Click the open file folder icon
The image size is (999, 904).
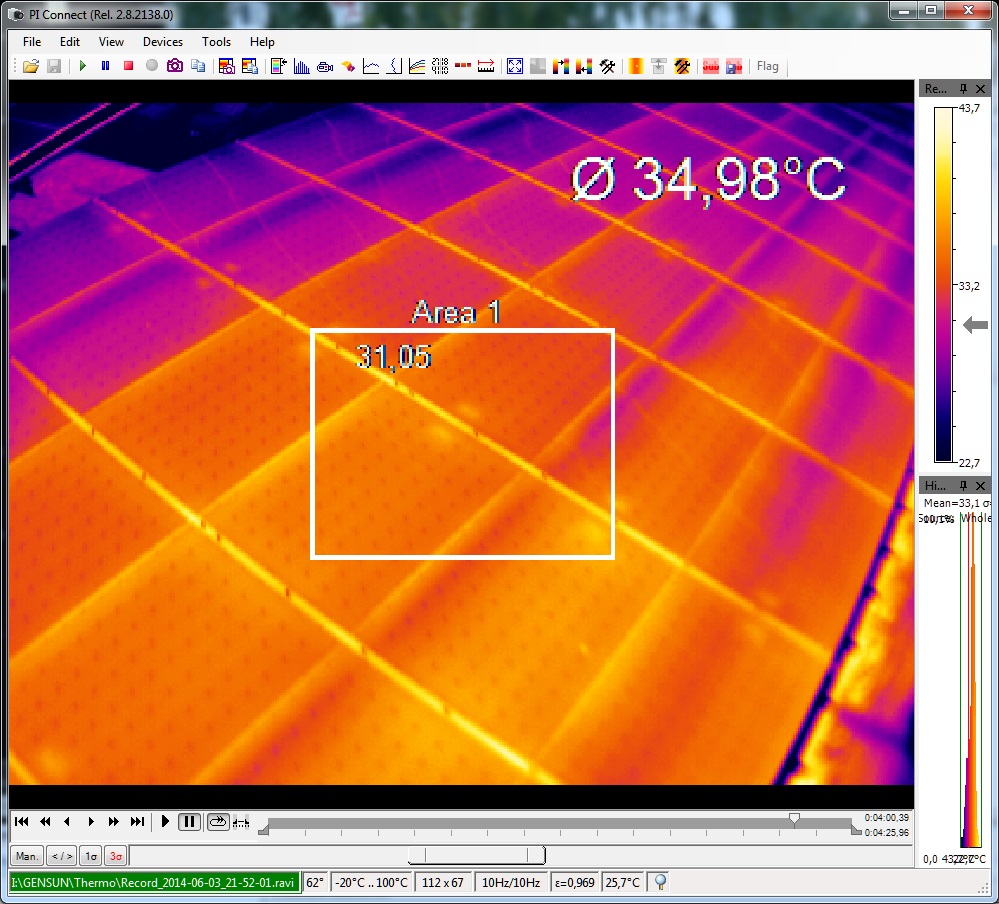31,66
